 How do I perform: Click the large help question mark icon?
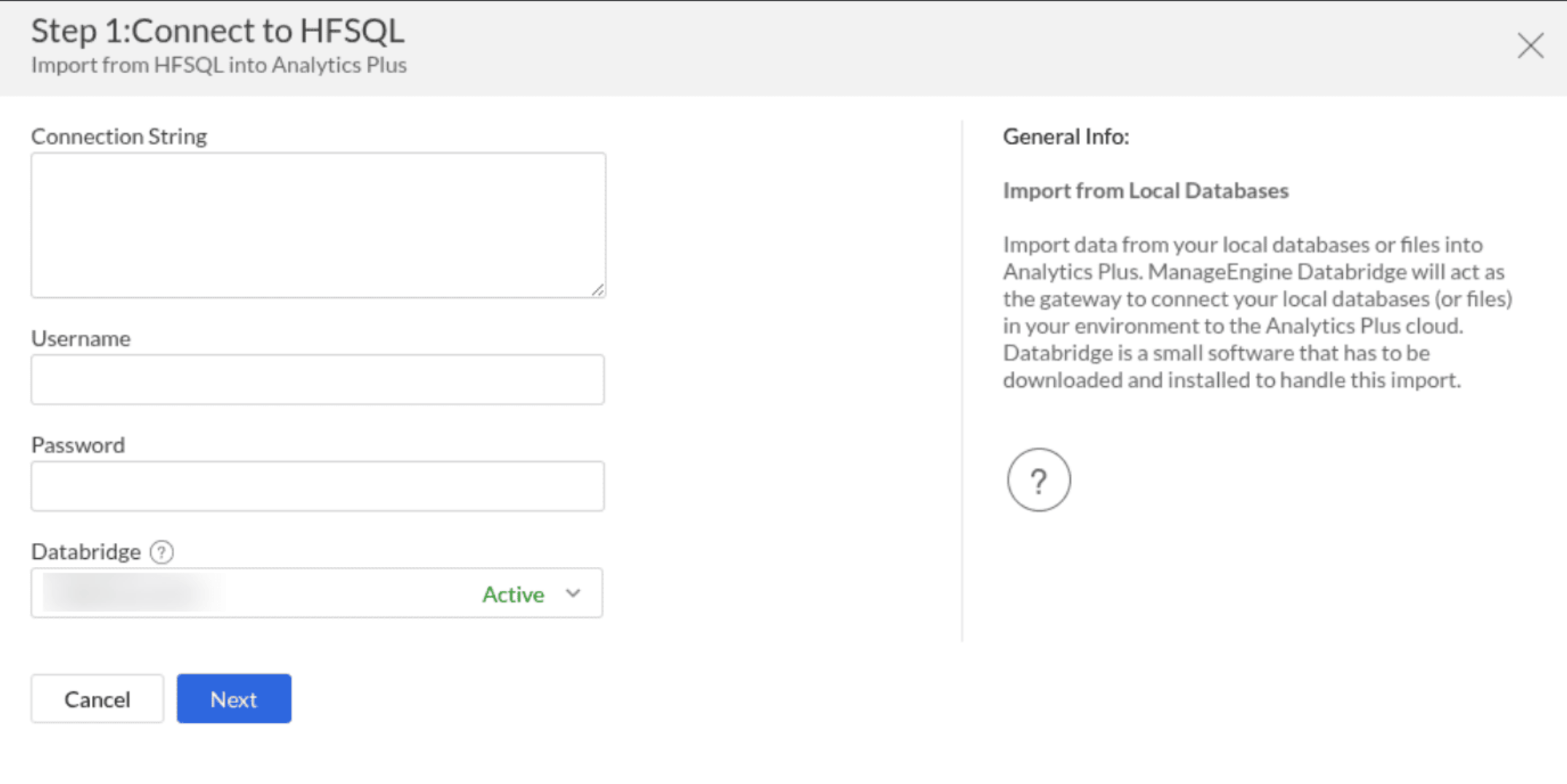[1039, 479]
